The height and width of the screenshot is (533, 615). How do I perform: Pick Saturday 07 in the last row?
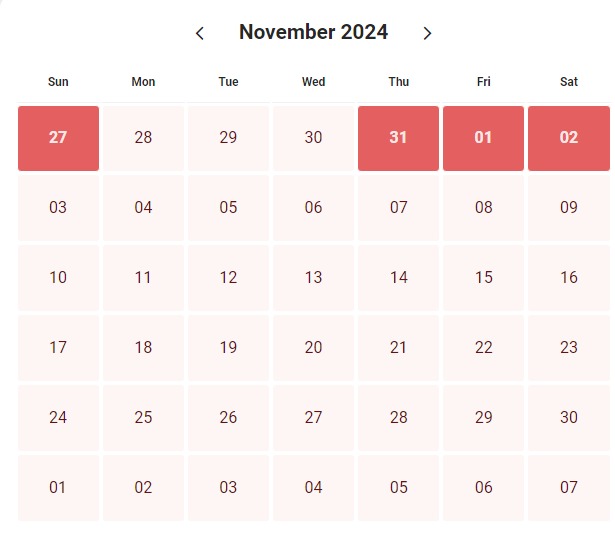pos(569,488)
